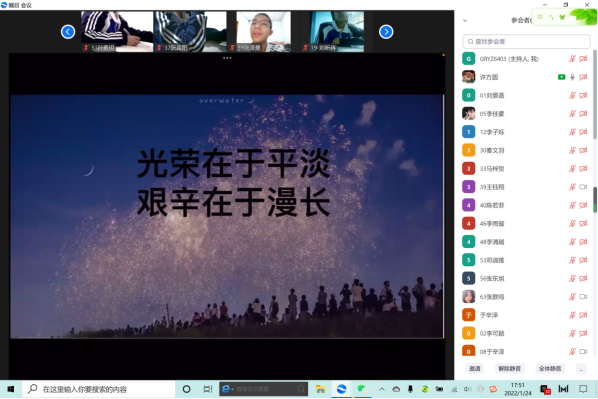The width and height of the screenshot is (598, 399).
Task: Click the 全体静音 mute-all button
Action: pos(550,368)
